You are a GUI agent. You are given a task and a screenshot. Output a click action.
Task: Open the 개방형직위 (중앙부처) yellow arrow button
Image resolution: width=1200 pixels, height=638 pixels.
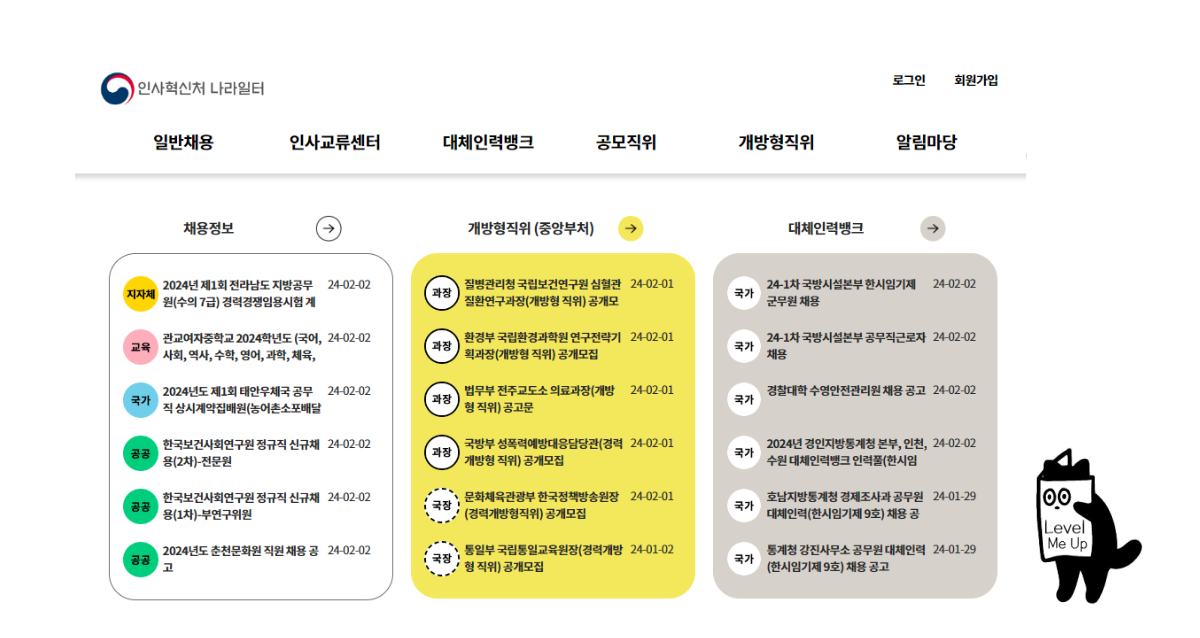[631, 229]
